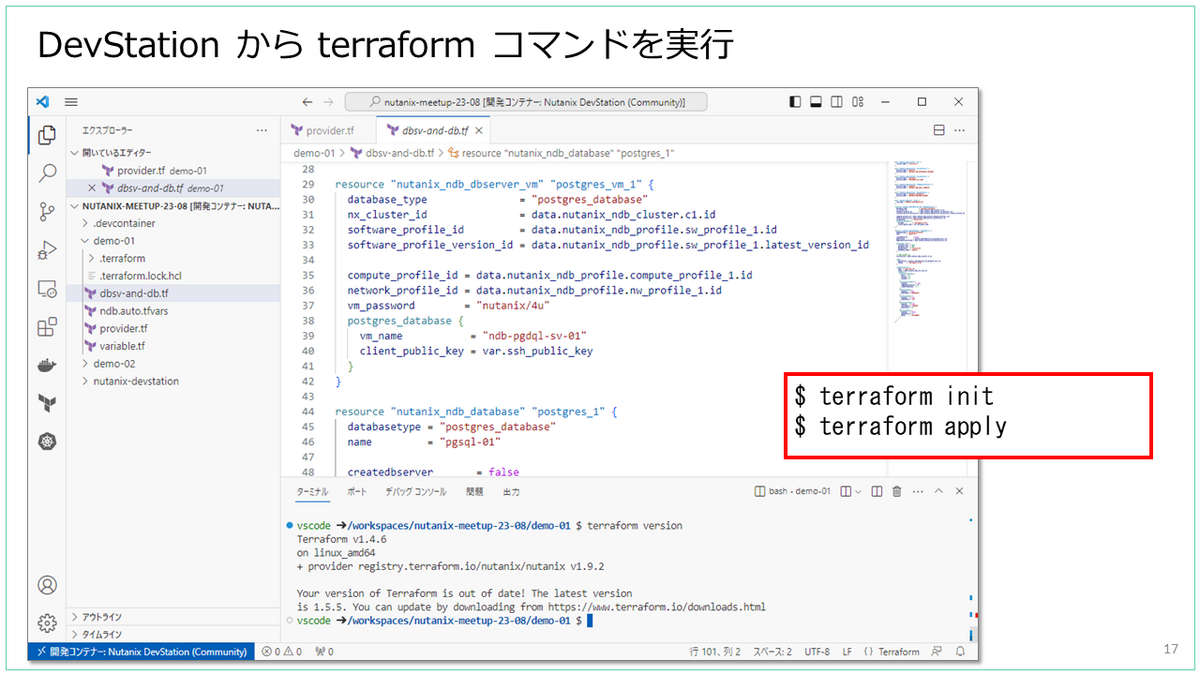Open the Nutanix DevStation remote container indicator
This screenshot has height=675, width=1200.
(x=141, y=651)
